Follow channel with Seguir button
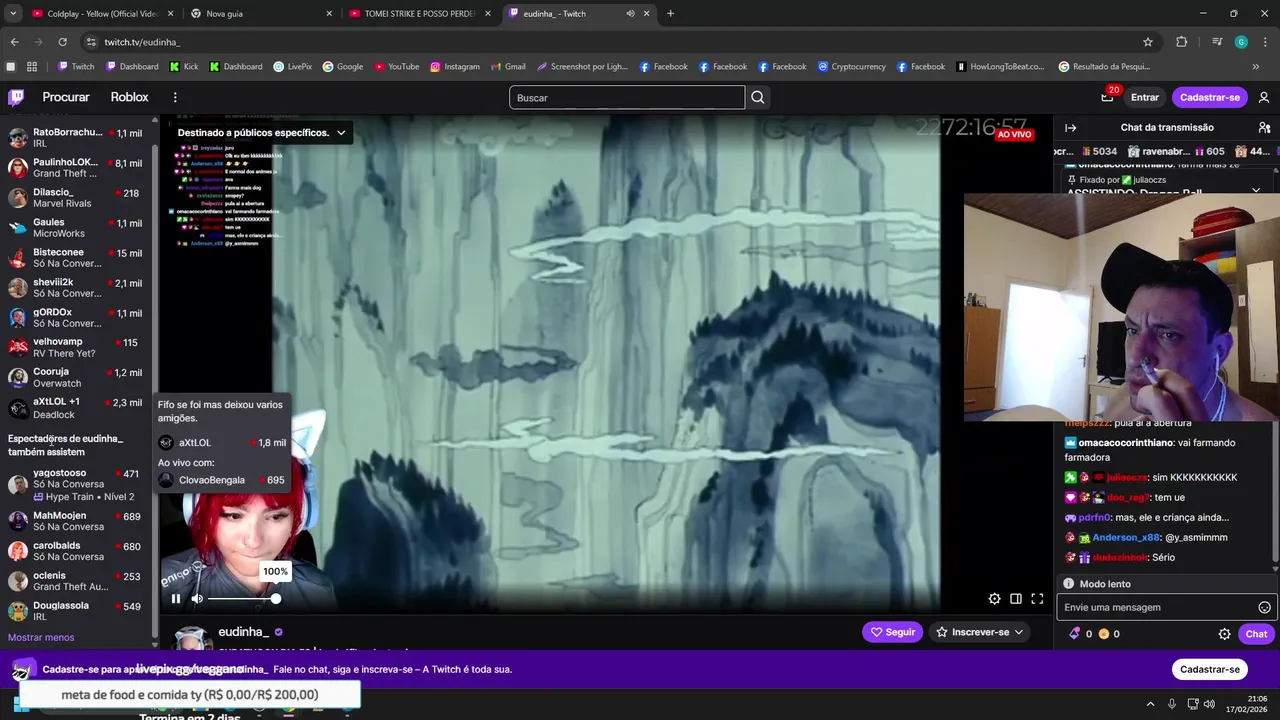Image resolution: width=1280 pixels, height=720 pixels. tap(893, 632)
